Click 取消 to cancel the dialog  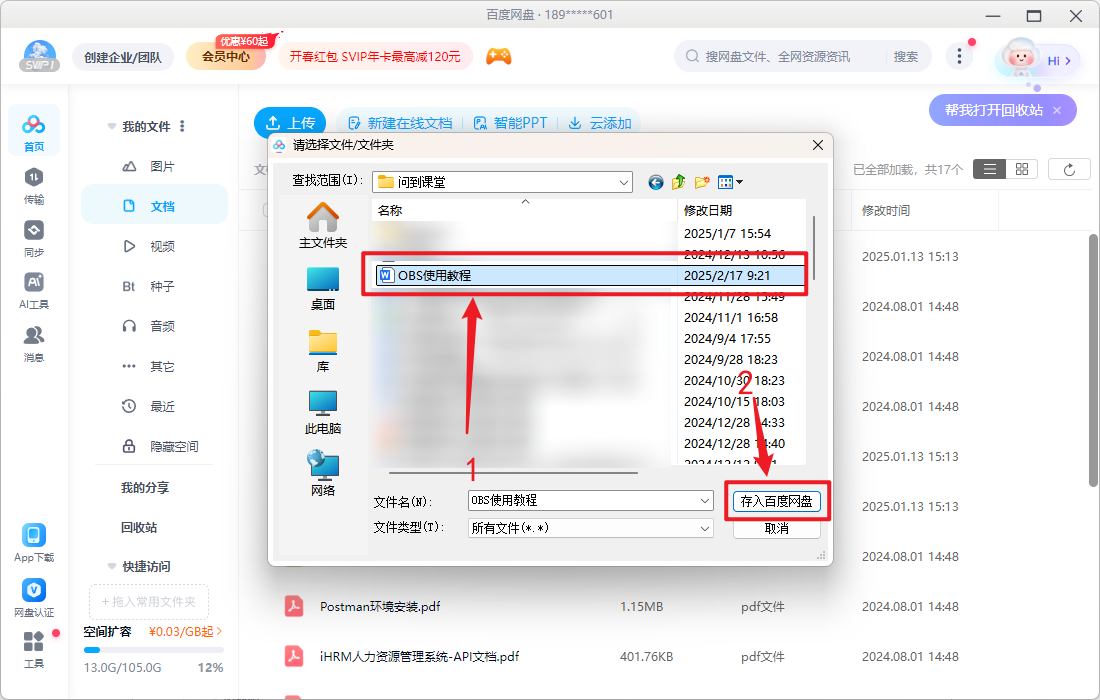[x=777, y=529]
